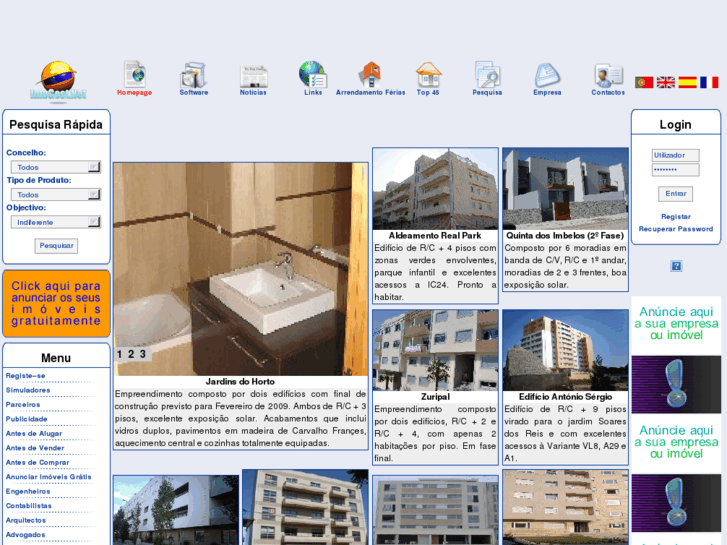727x545 pixels.
Task: Open Edifício António Sérgio photo
Action: coord(565,350)
